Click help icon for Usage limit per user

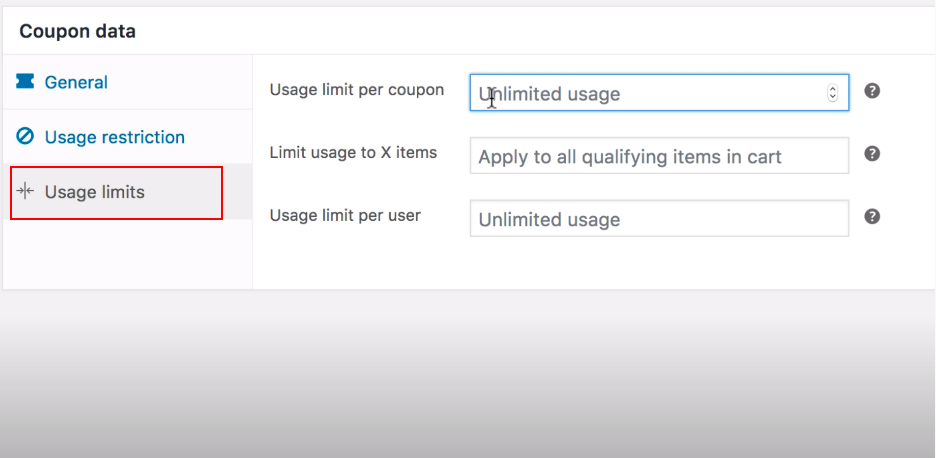pyautogui.click(x=872, y=217)
